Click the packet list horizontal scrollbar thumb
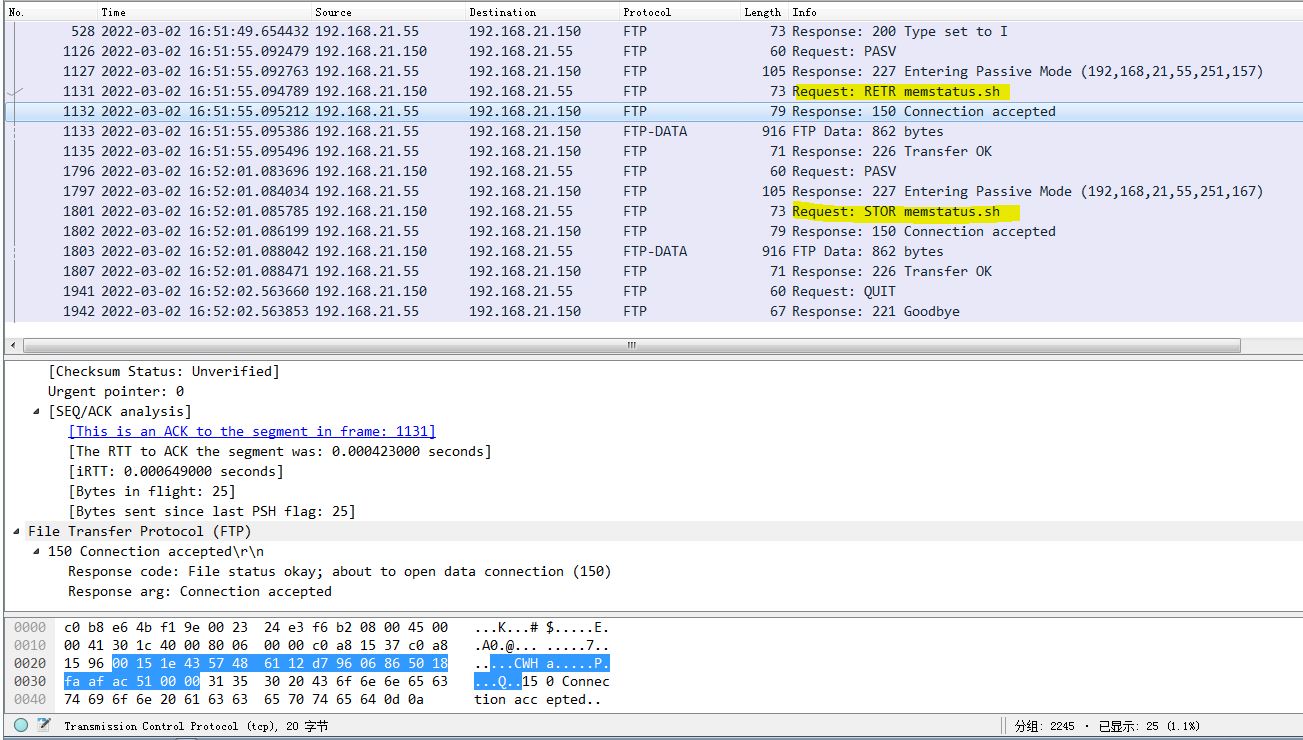This screenshot has width=1303, height=740. click(631, 345)
